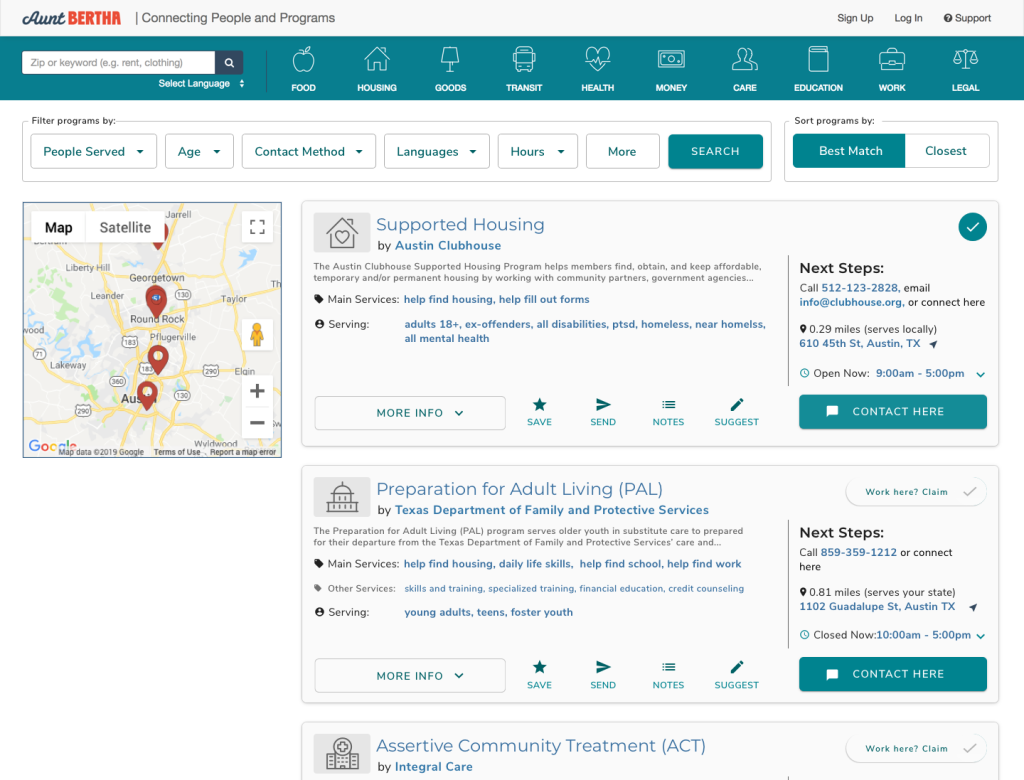Expand More Info for Preparation for Adult Living

pos(410,675)
